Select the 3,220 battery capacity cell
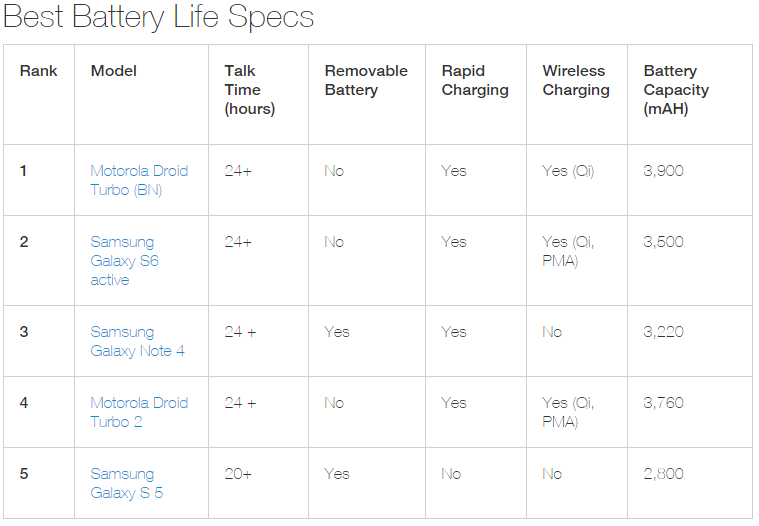Screen dimensions: 759x526 click(x=663, y=332)
